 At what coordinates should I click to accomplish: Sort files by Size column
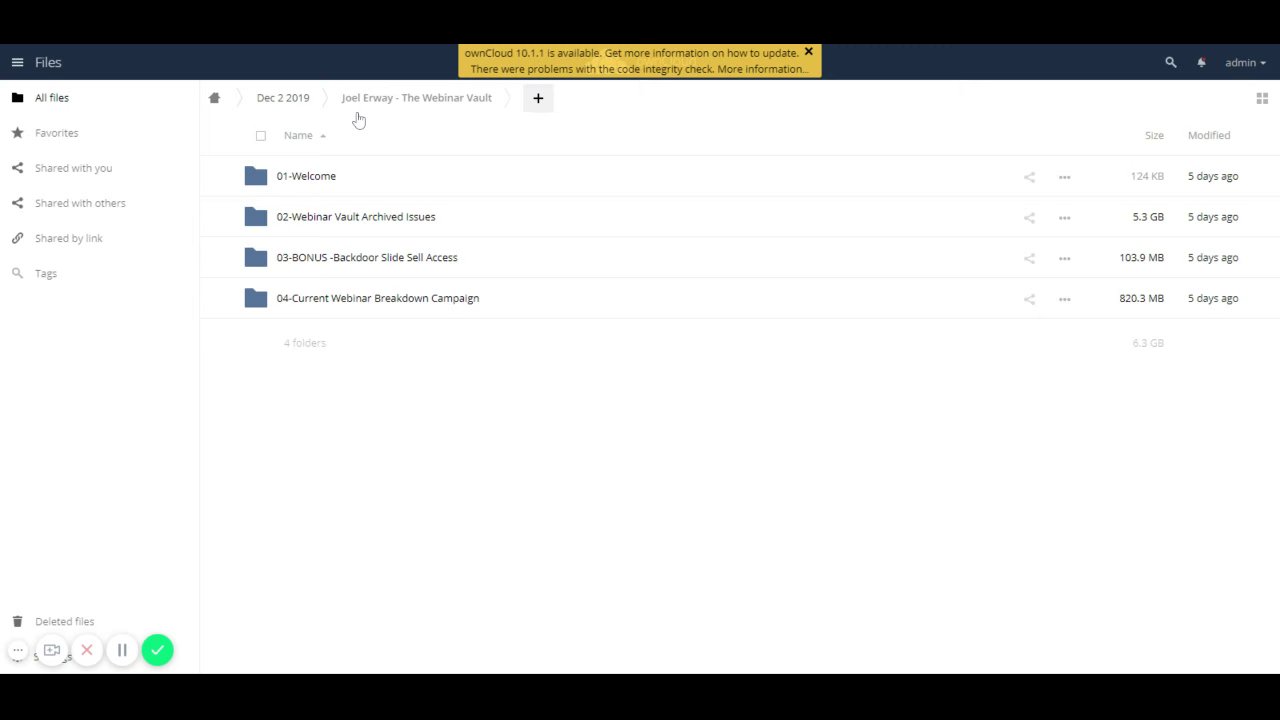[1154, 135]
